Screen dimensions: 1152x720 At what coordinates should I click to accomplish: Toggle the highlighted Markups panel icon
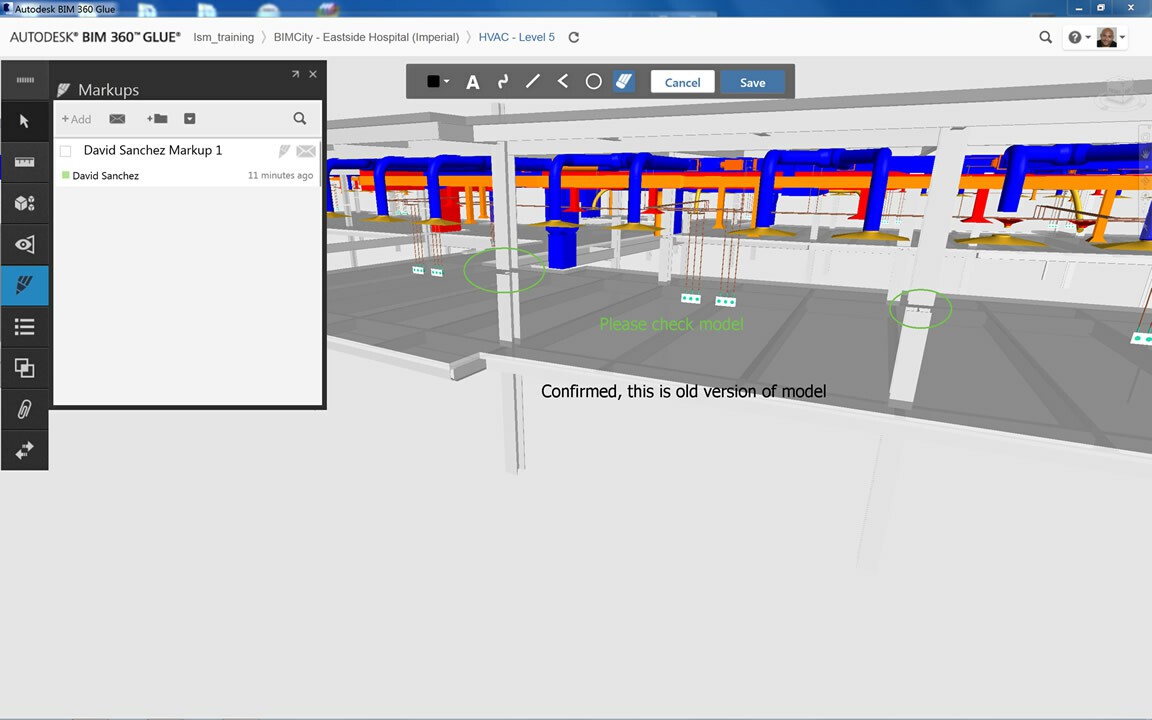click(x=24, y=285)
